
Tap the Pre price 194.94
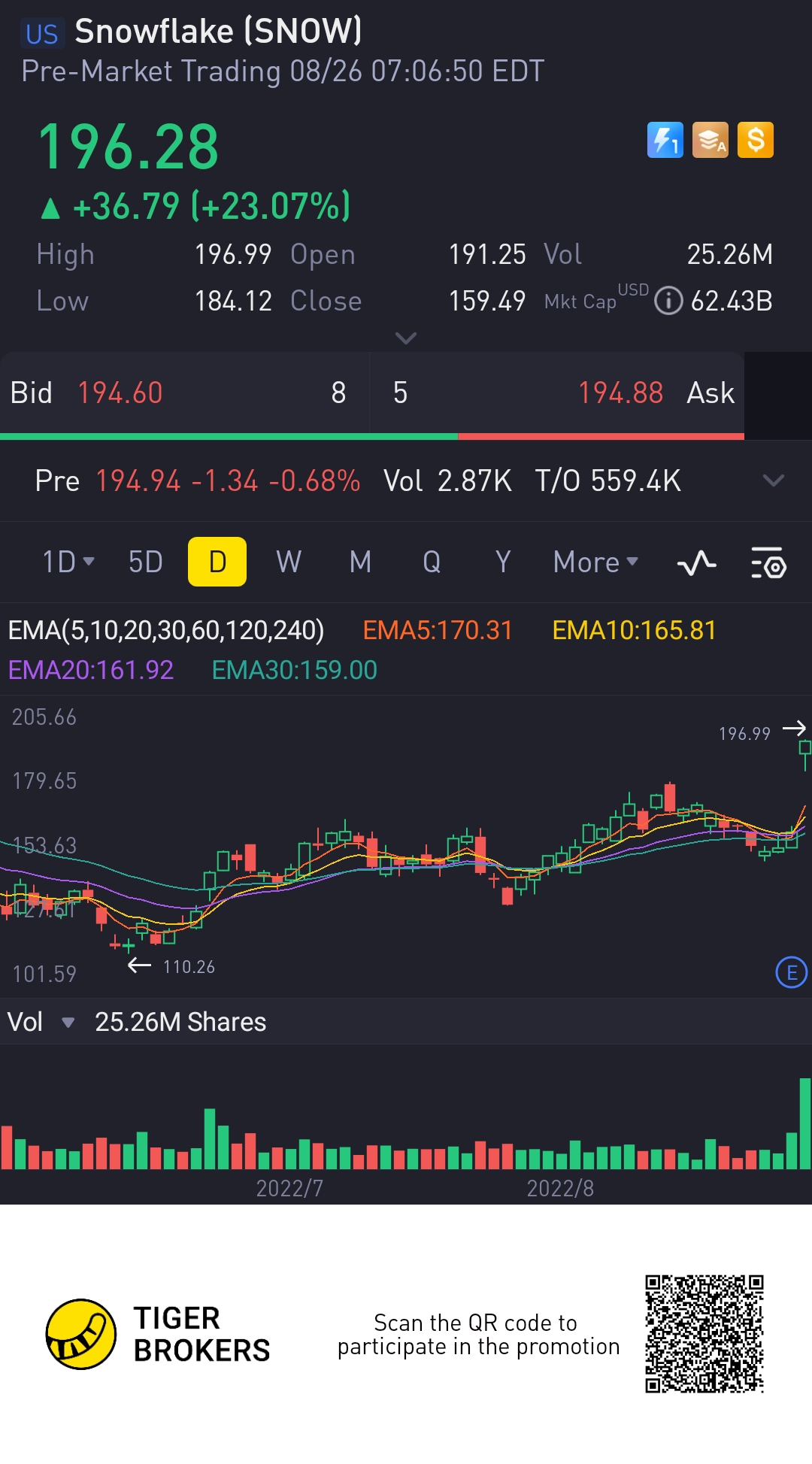[138, 480]
